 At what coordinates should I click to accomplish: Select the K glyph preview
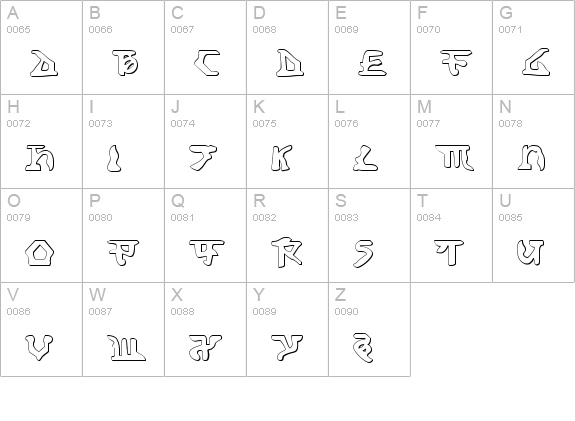[281, 158]
